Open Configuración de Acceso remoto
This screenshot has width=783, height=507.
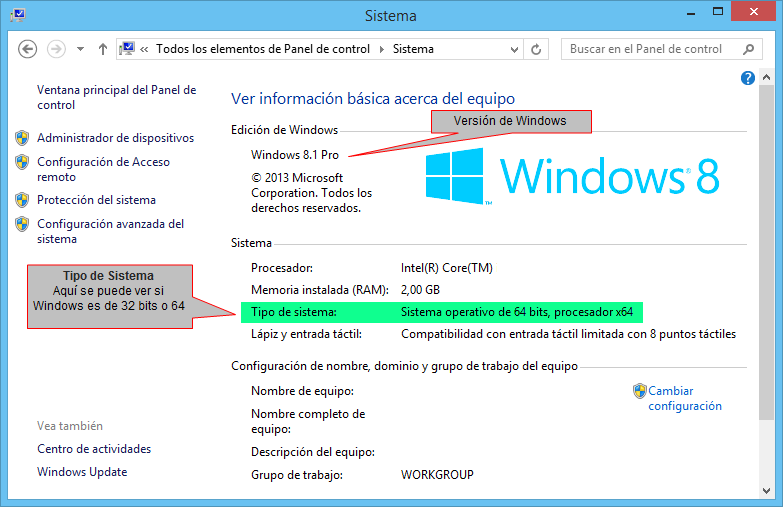tap(103, 169)
